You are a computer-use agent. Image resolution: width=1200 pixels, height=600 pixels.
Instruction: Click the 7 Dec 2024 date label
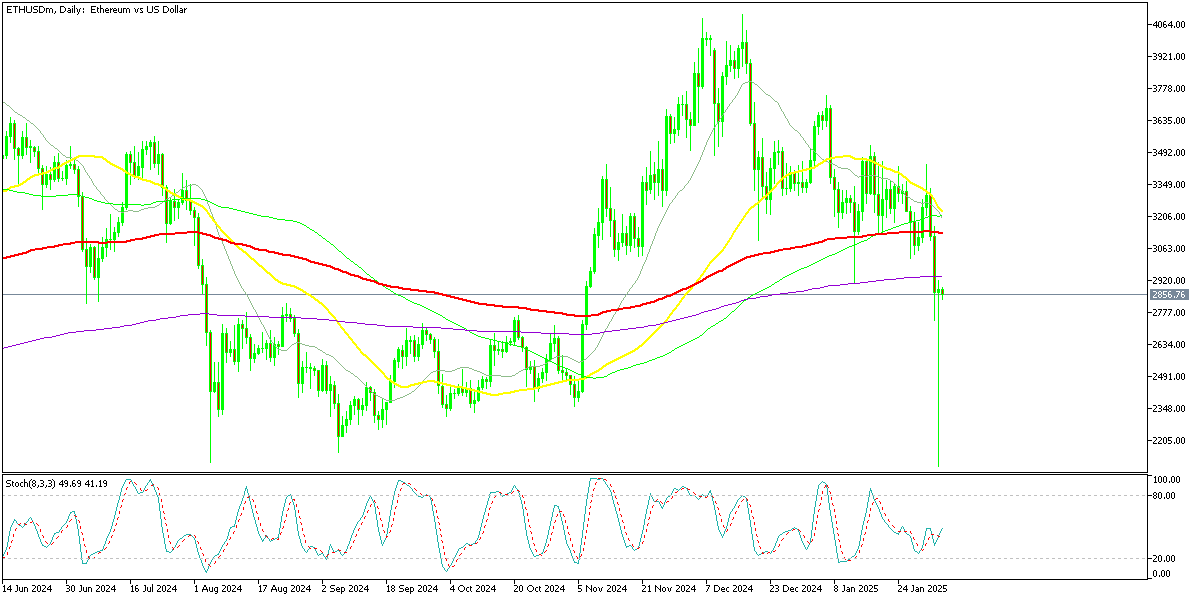click(731, 589)
